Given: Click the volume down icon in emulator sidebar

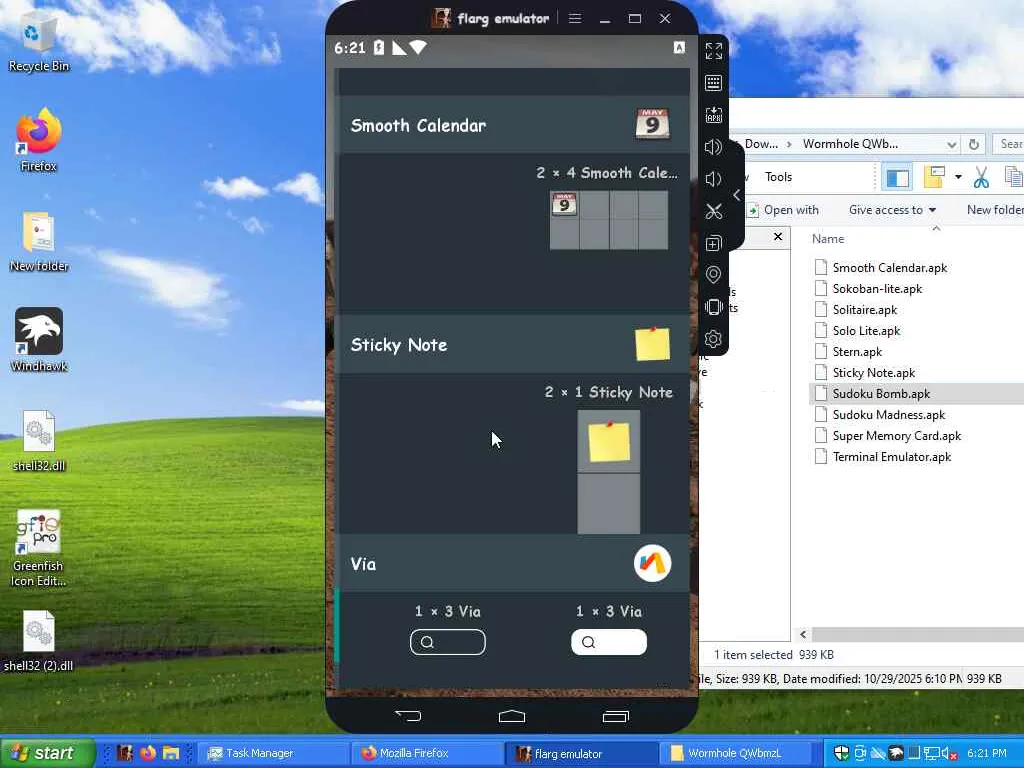Looking at the screenshot, I should click(713, 179).
